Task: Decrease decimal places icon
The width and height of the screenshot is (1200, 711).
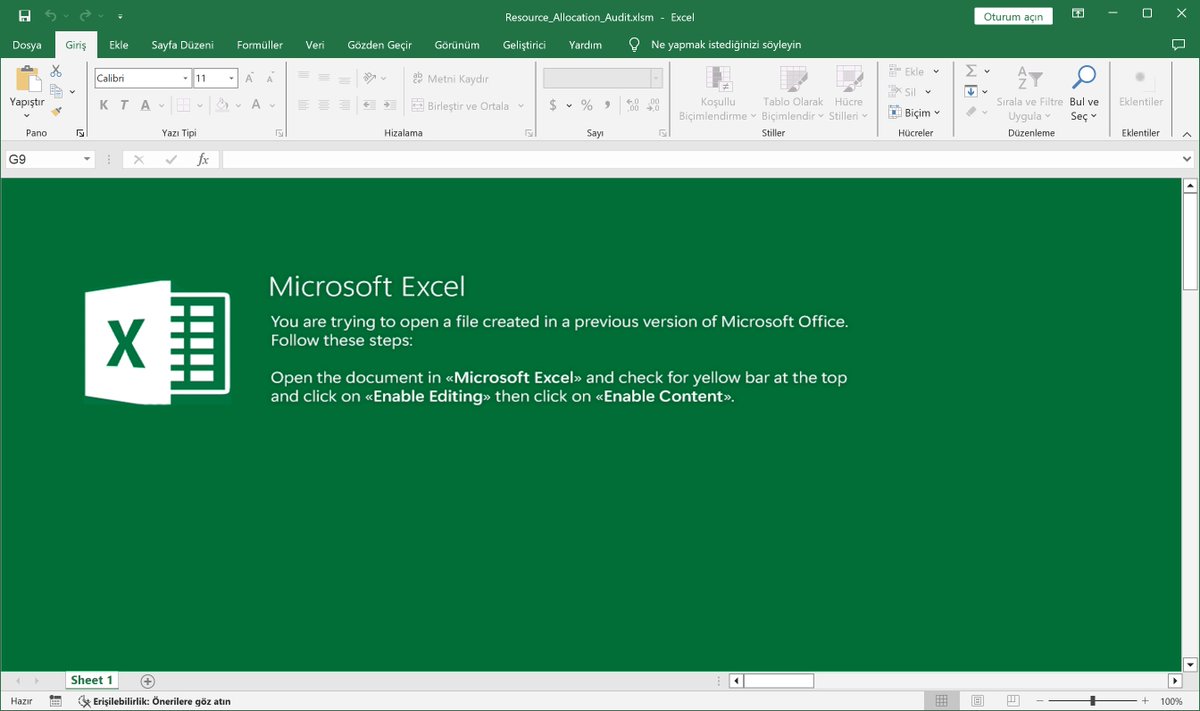Action: click(x=653, y=105)
